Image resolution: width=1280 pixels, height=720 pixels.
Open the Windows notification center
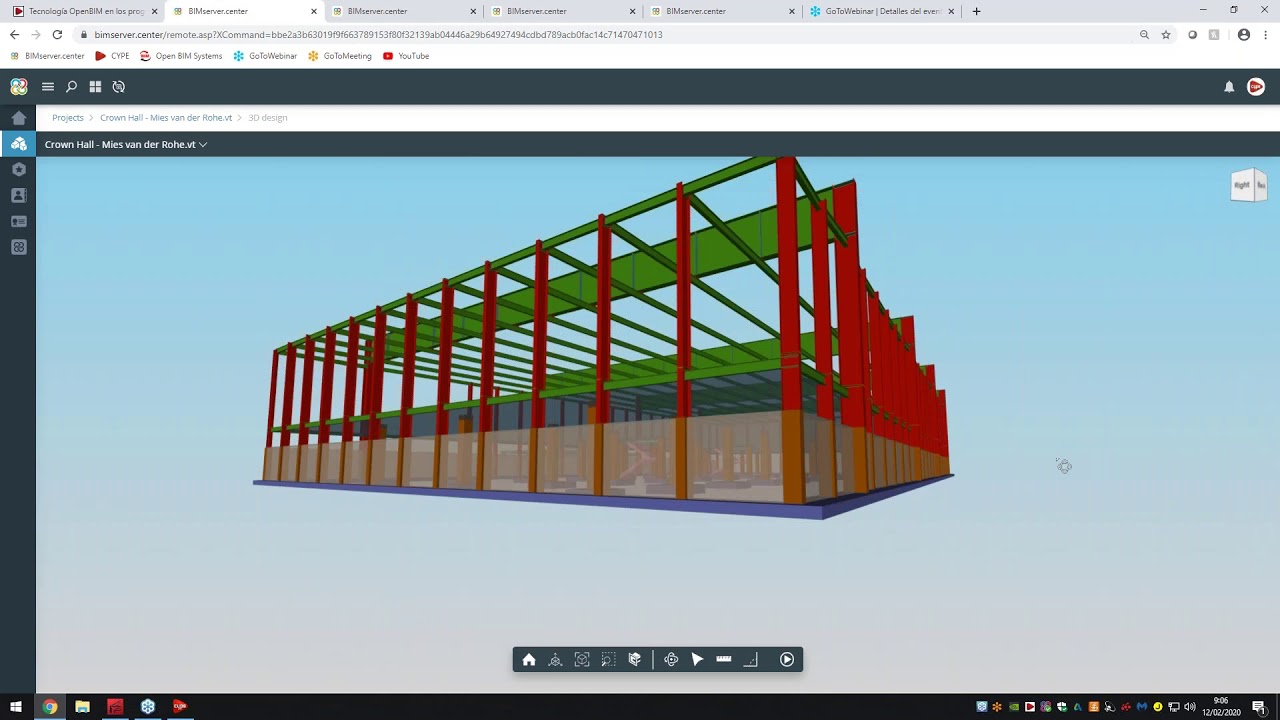(x=1261, y=707)
